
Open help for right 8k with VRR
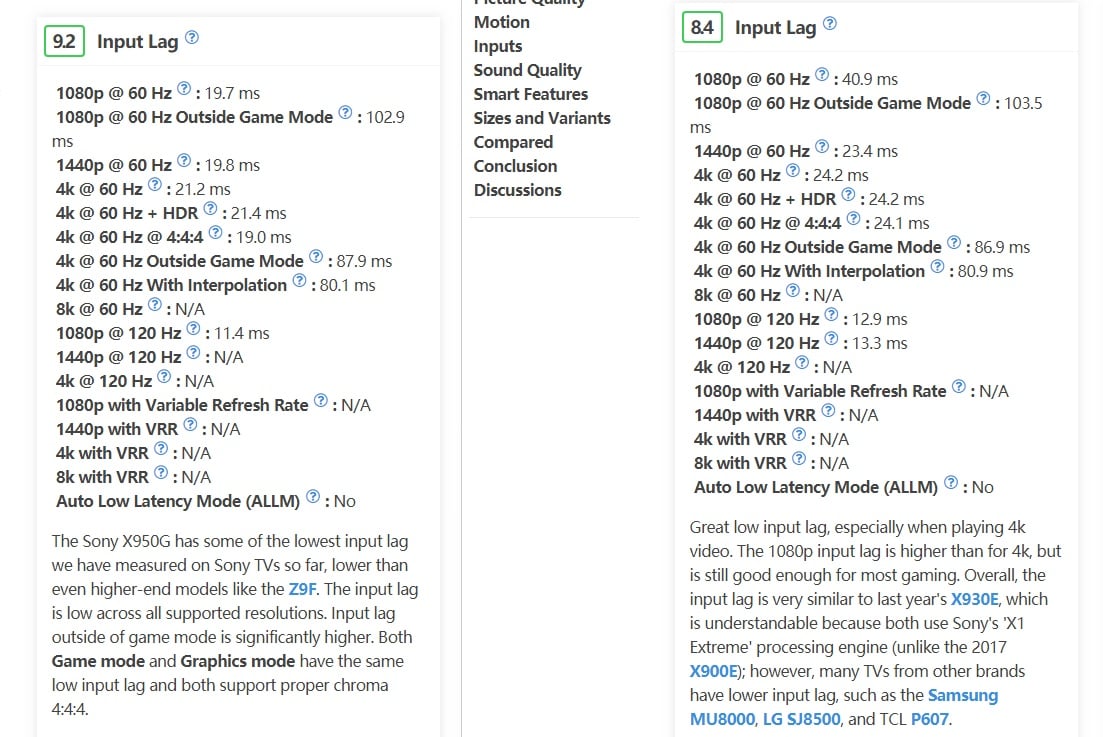(x=798, y=459)
